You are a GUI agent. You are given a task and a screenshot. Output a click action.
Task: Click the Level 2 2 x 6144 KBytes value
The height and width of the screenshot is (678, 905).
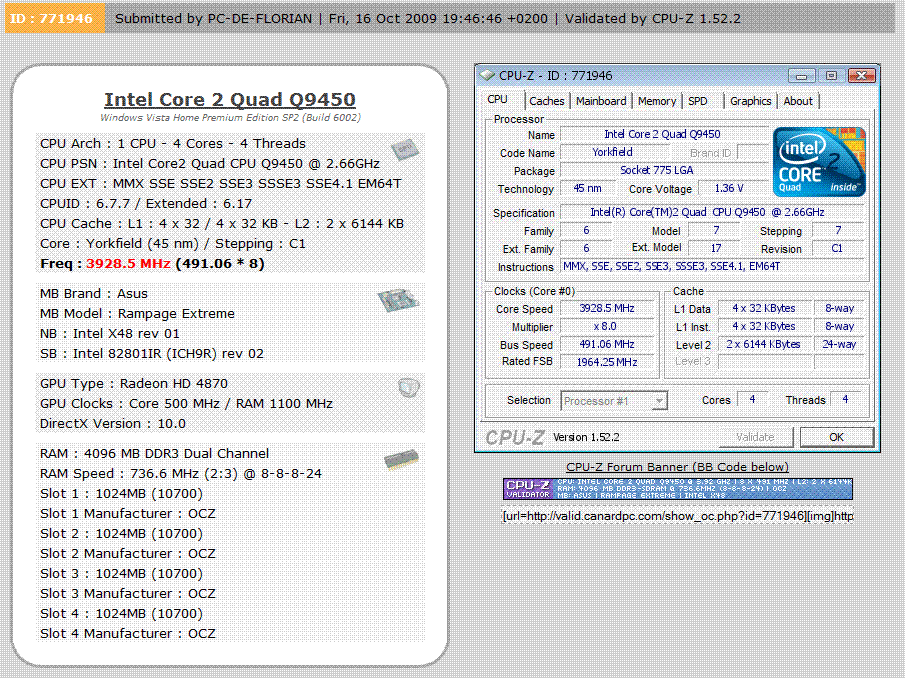tap(764, 344)
